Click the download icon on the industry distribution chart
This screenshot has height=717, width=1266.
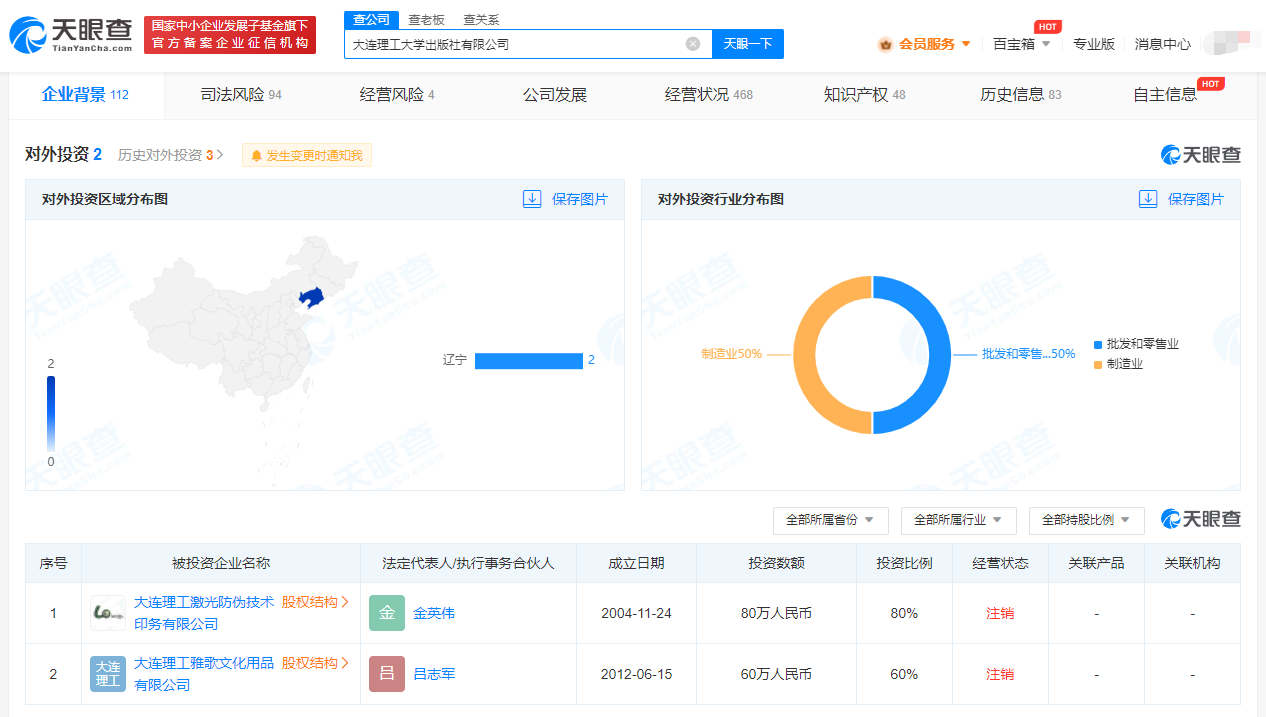[1147, 199]
